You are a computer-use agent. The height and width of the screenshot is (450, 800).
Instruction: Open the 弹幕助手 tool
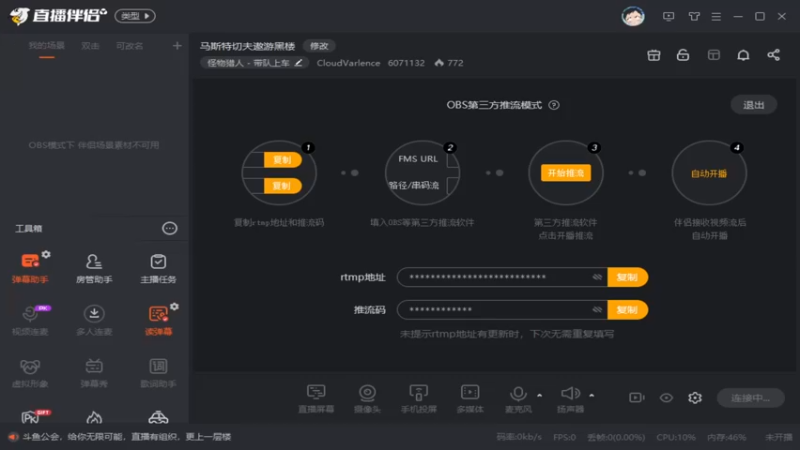pos(30,268)
